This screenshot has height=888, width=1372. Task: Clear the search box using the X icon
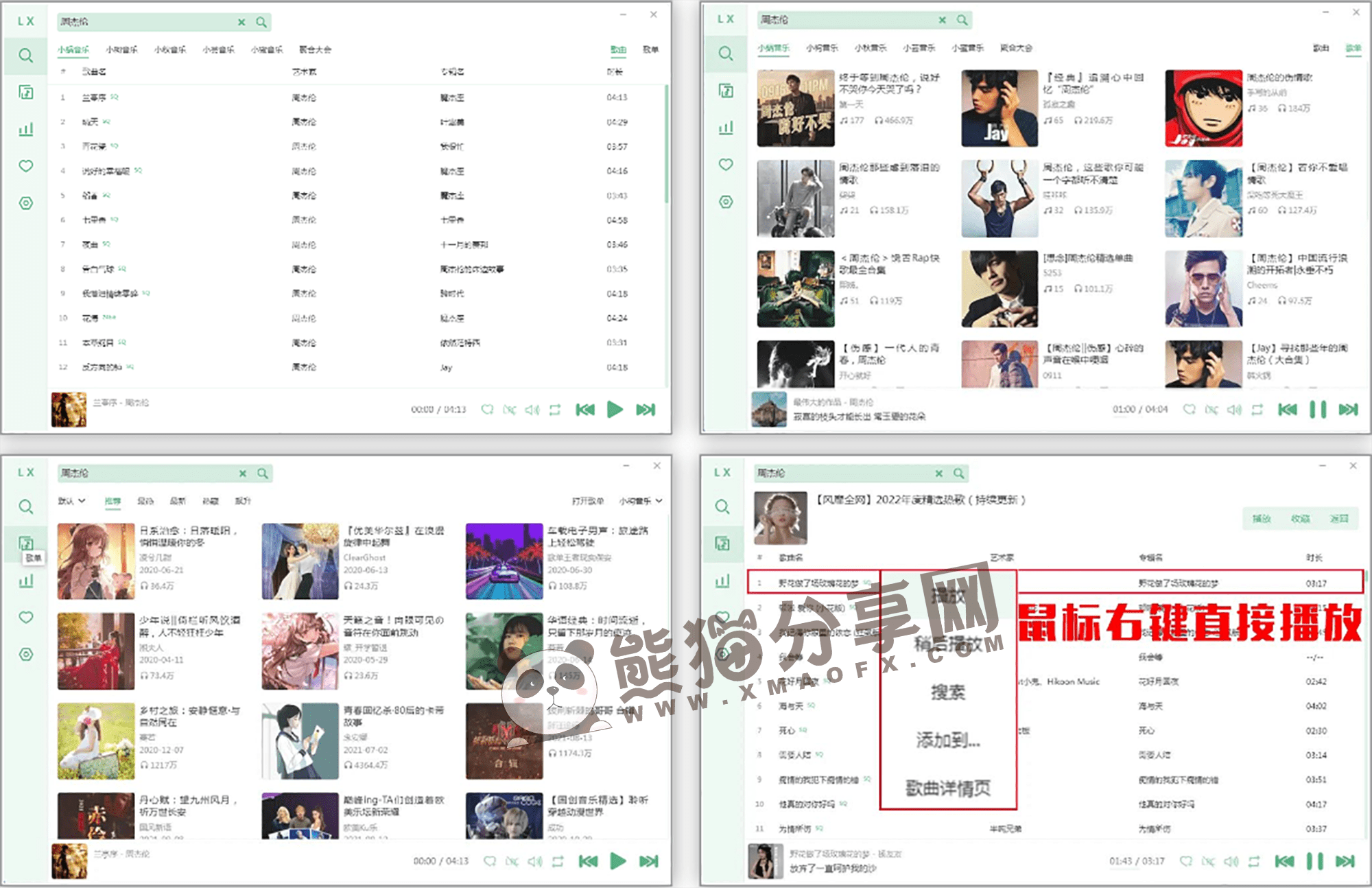tap(242, 22)
